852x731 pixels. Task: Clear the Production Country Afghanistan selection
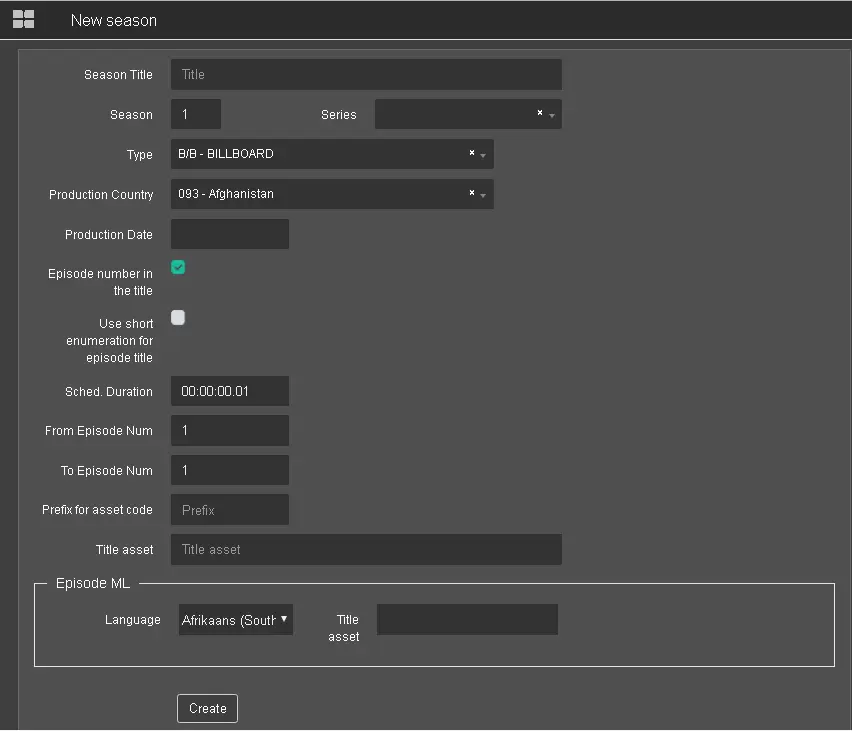(x=472, y=193)
